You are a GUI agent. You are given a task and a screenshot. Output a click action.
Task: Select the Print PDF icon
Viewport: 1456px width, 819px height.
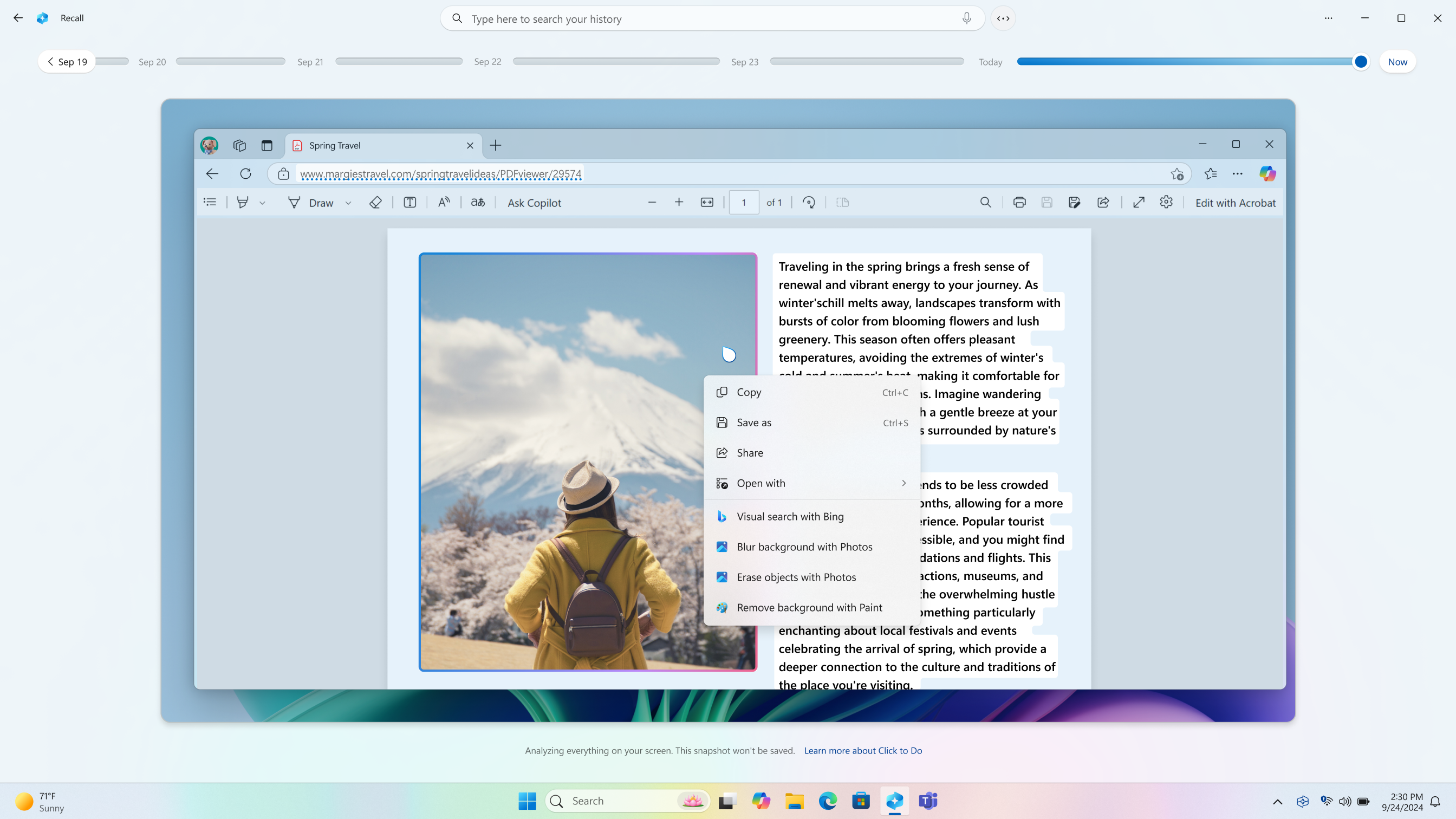(x=1019, y=203)
